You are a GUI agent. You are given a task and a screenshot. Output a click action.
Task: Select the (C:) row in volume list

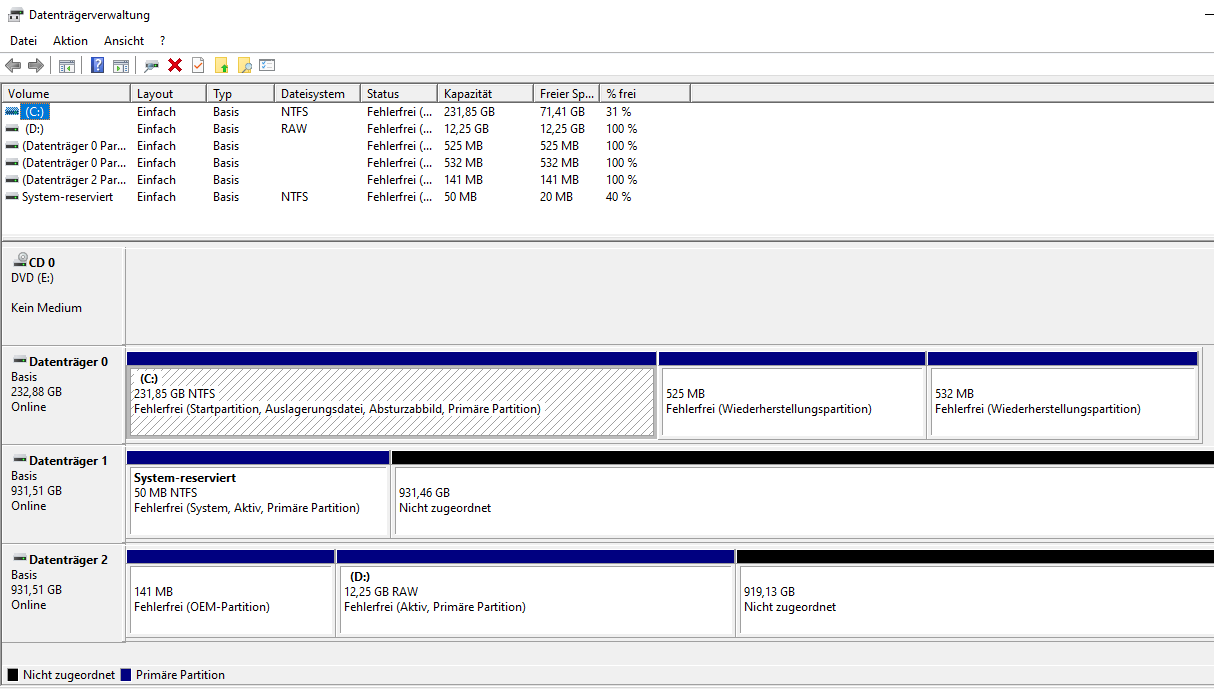[x=346, y=111]
